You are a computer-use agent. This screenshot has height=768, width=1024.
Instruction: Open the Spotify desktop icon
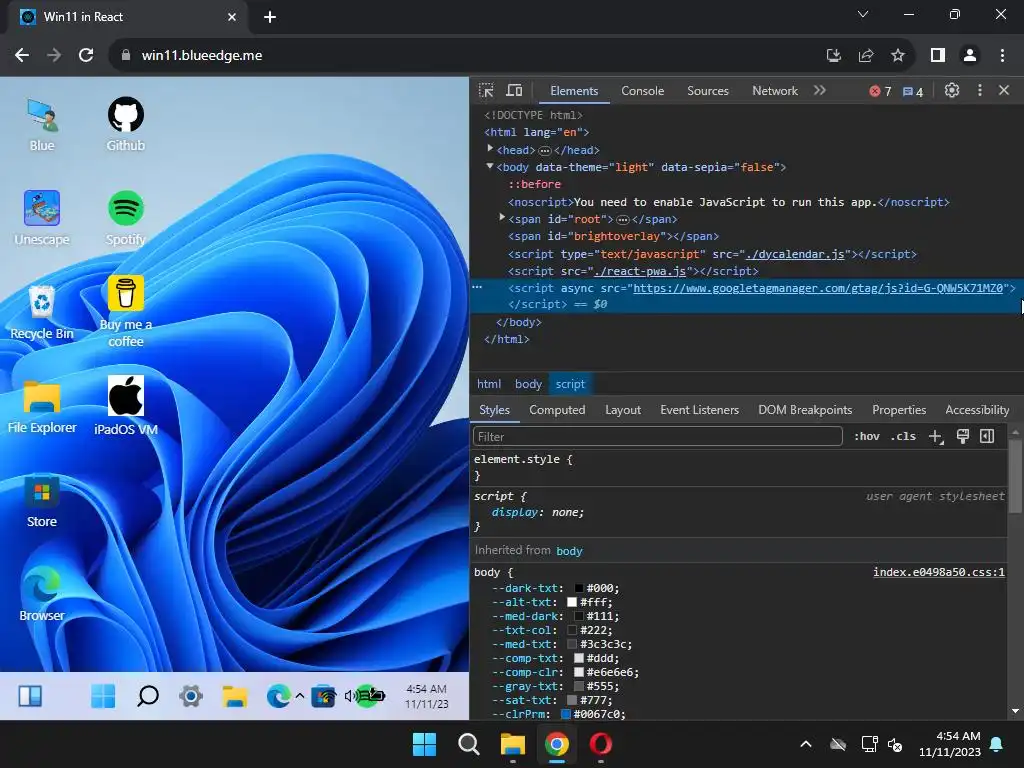point(125,219)
